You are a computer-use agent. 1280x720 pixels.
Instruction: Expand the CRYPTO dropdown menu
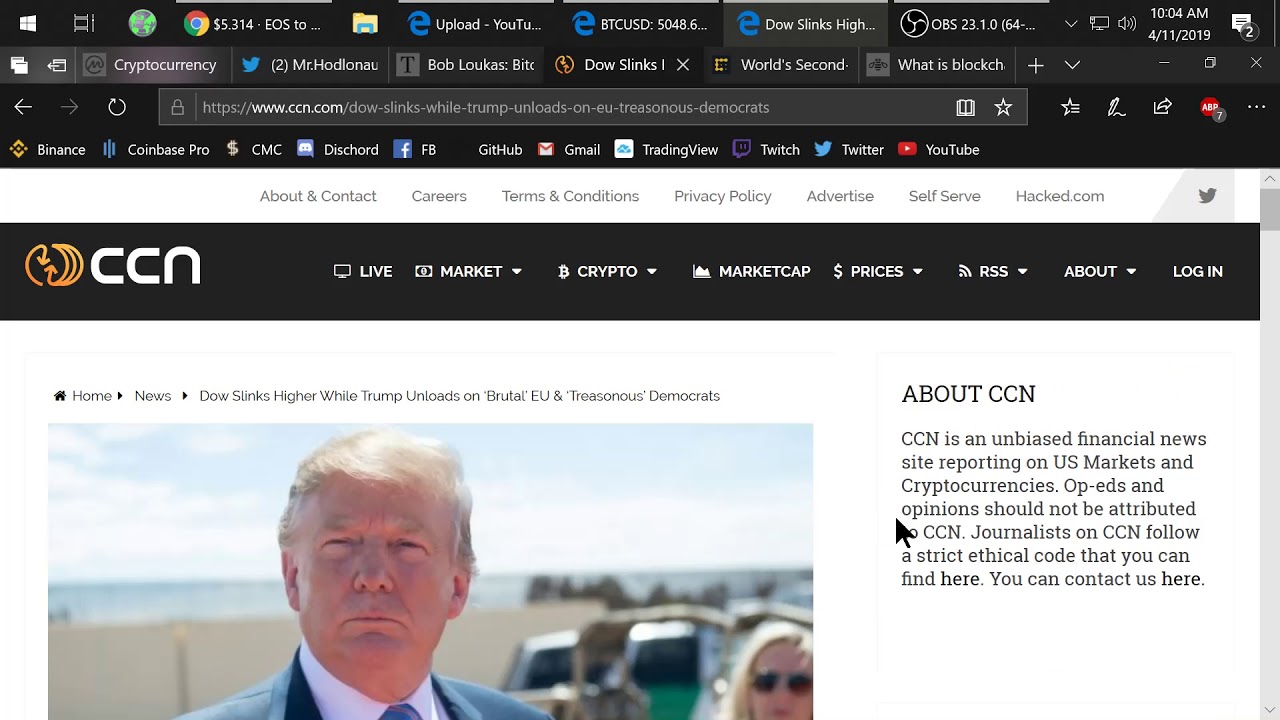[607, 271]
